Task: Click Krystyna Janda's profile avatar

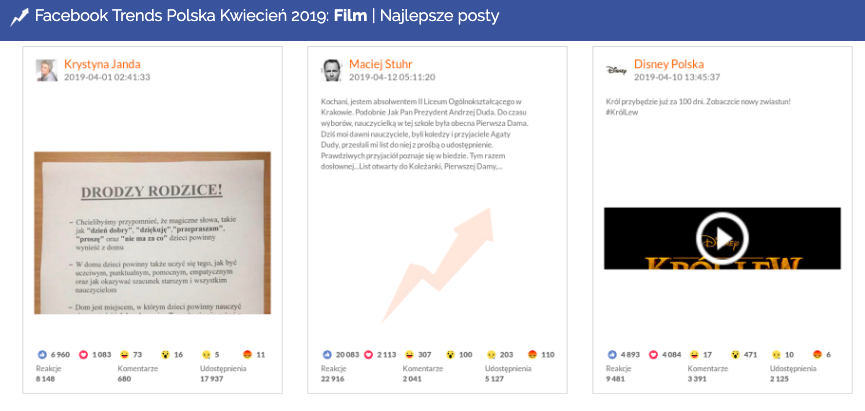Action: [47, 70]
